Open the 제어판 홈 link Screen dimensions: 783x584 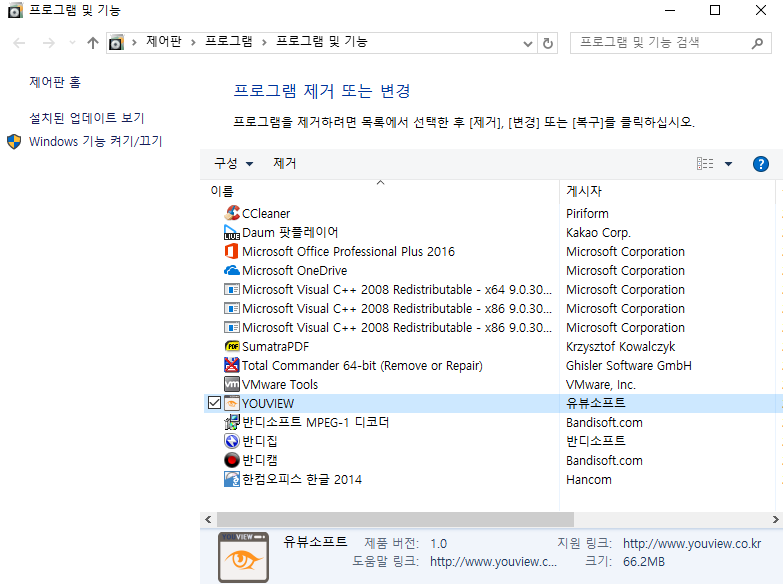point(55,82)
